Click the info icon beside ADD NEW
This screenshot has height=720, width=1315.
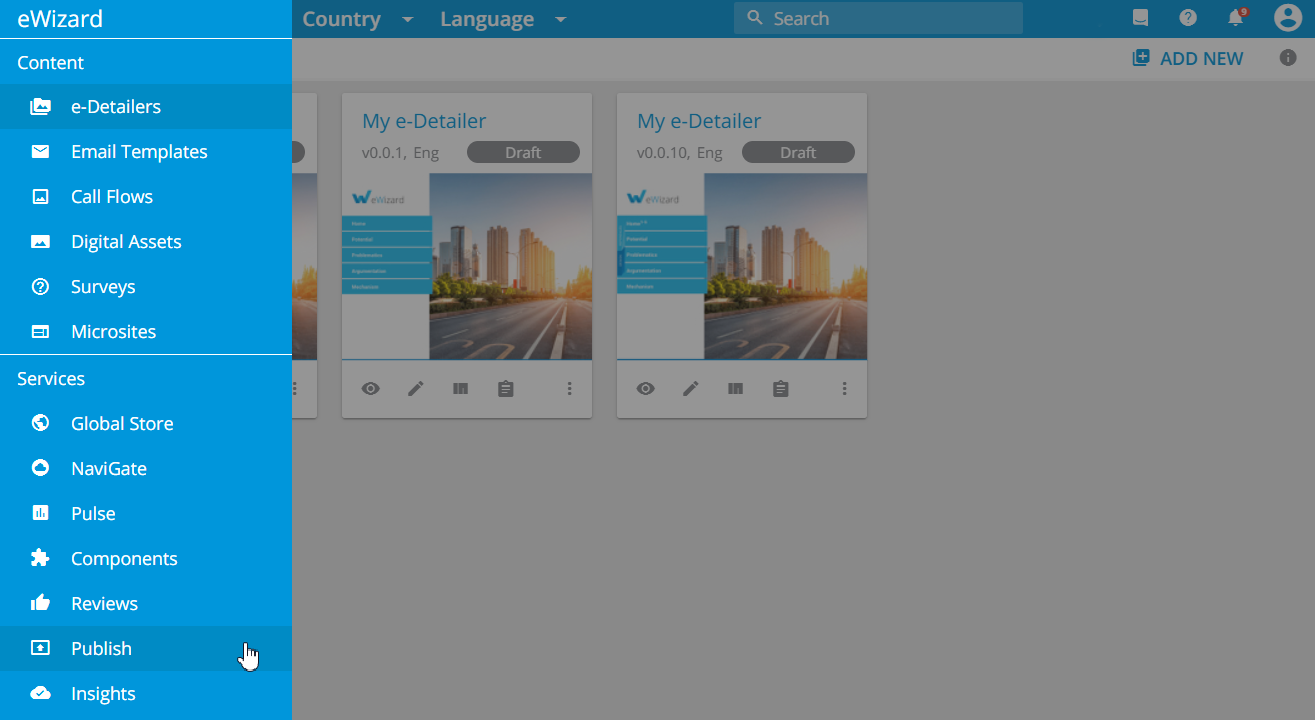[1288, 58]
